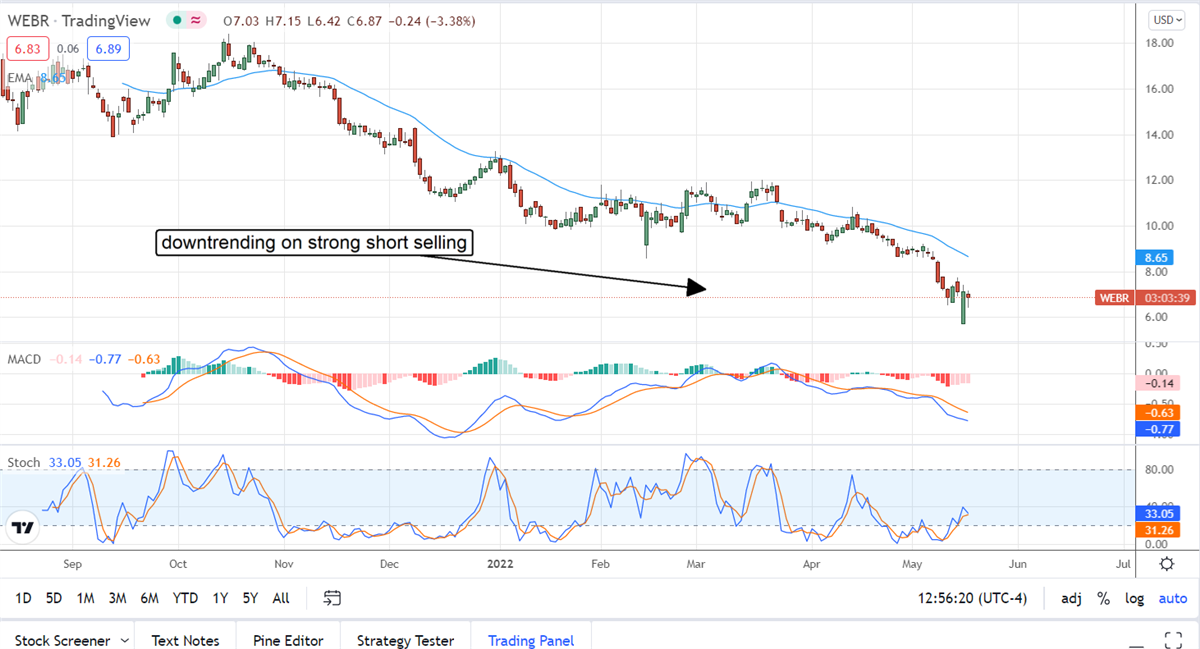1200x649 pixels.
Task: Open chart settings gear icon
Action: tap(1166, 564)
